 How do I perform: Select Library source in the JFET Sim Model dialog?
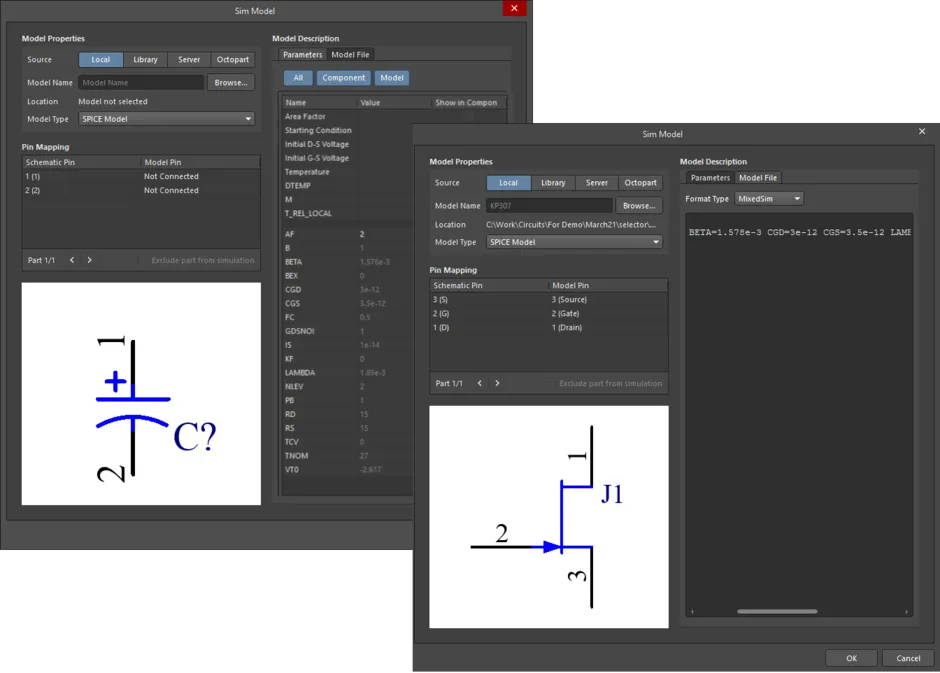(x=553, y=183)
